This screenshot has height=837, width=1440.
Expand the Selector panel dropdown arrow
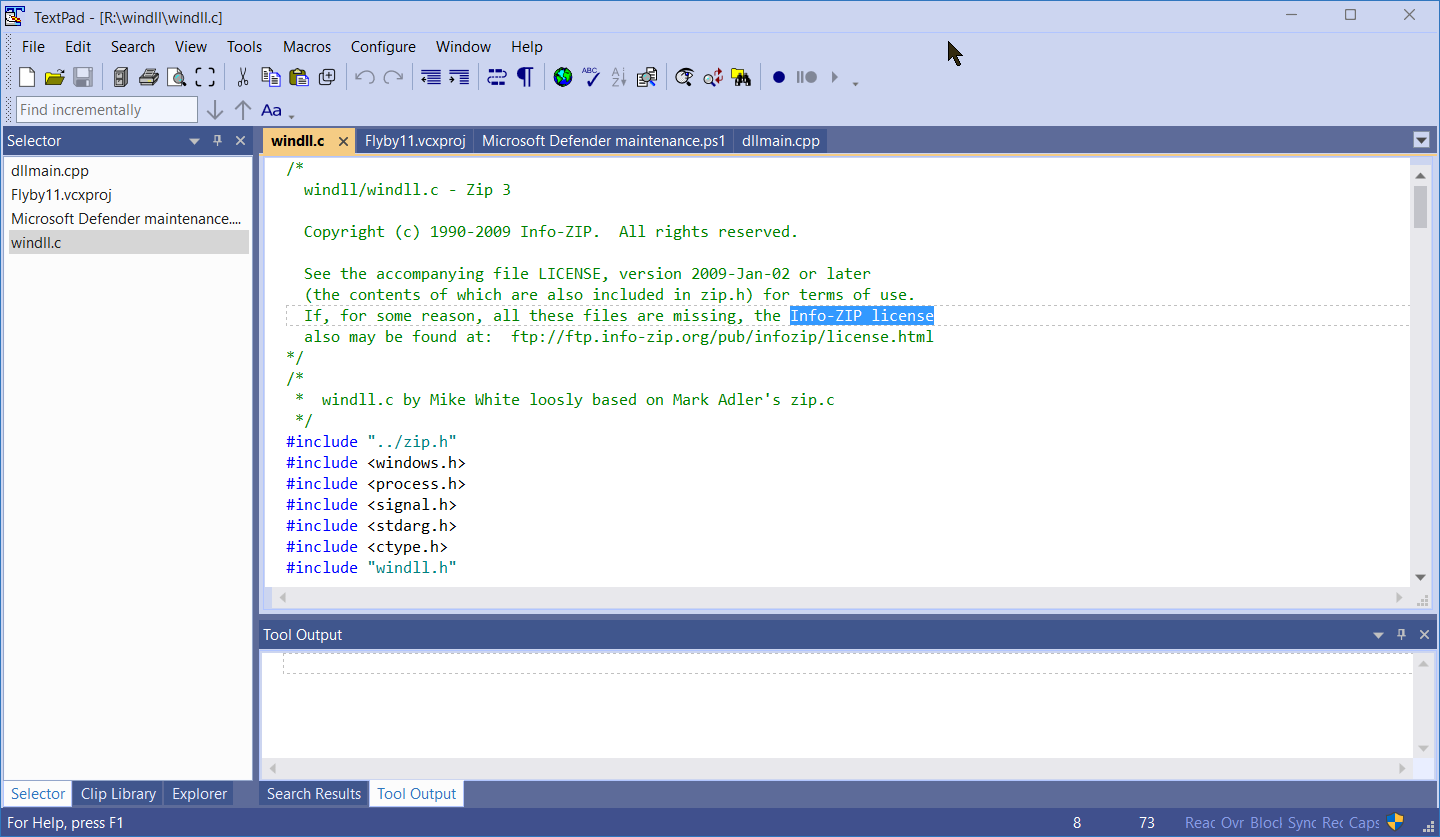[x=195, y=141]
